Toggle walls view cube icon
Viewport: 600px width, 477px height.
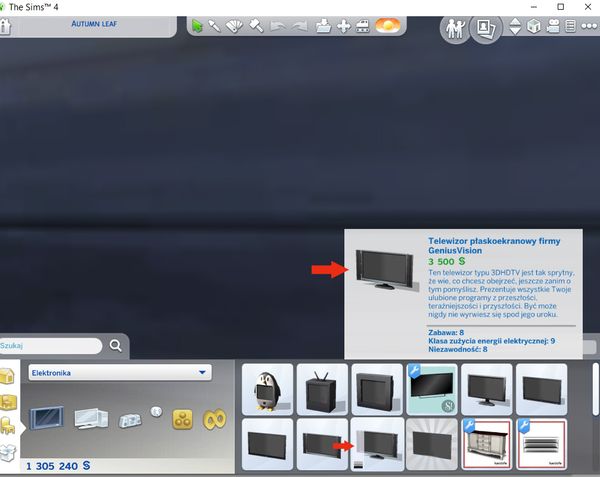tap(534, 26)
